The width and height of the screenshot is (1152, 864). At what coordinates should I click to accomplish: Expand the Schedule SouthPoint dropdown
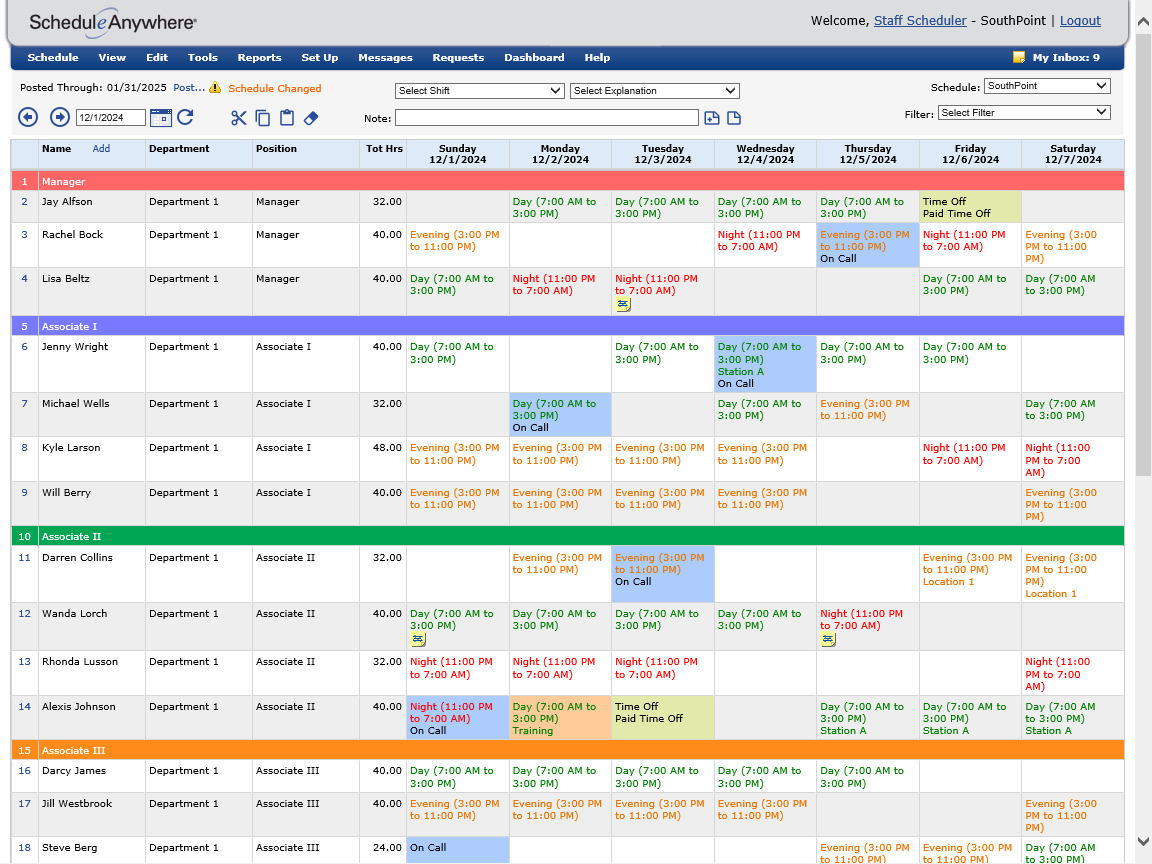coord(1046,86)
